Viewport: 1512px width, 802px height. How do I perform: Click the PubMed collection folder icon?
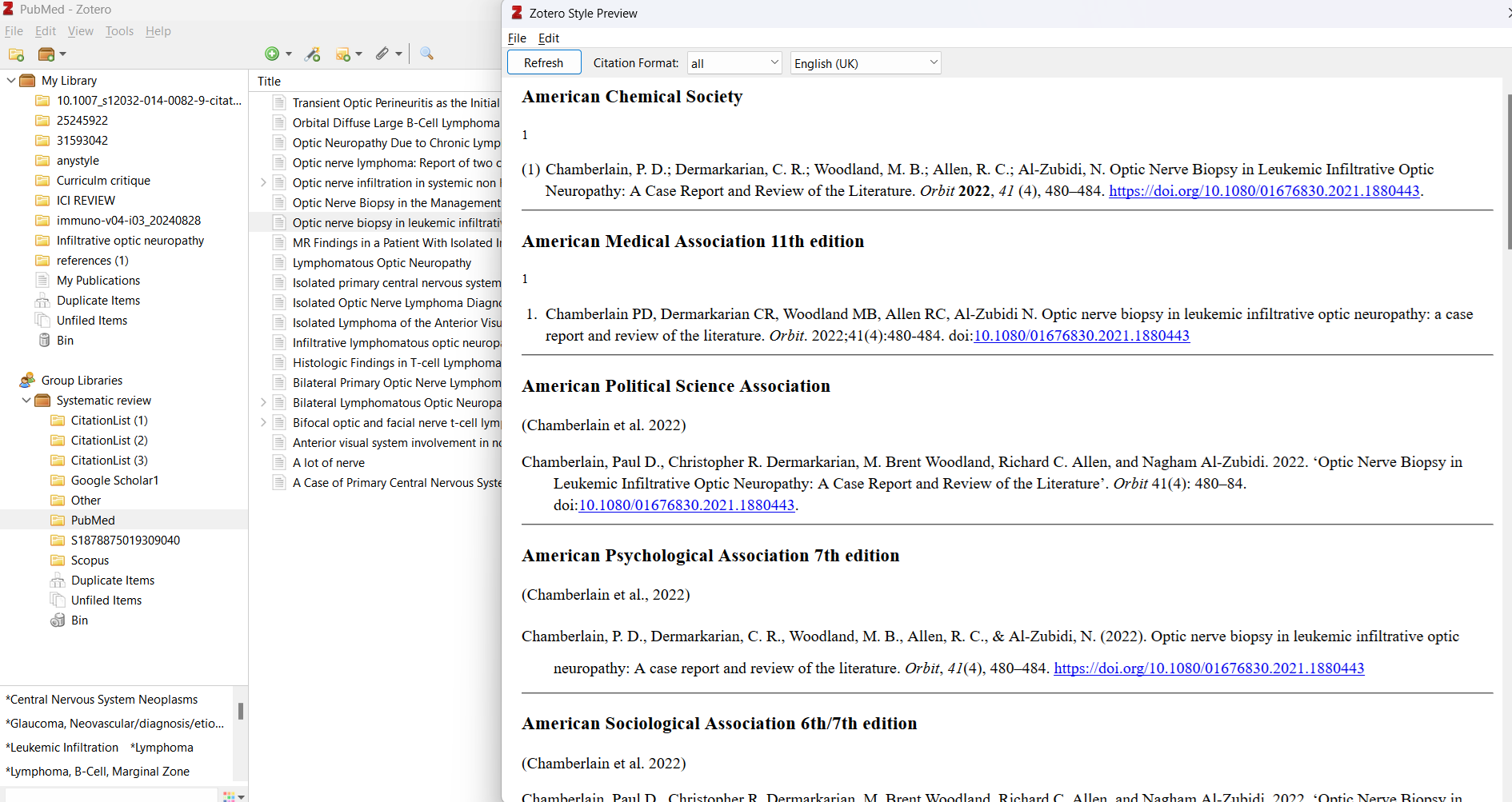click(58, 521)
